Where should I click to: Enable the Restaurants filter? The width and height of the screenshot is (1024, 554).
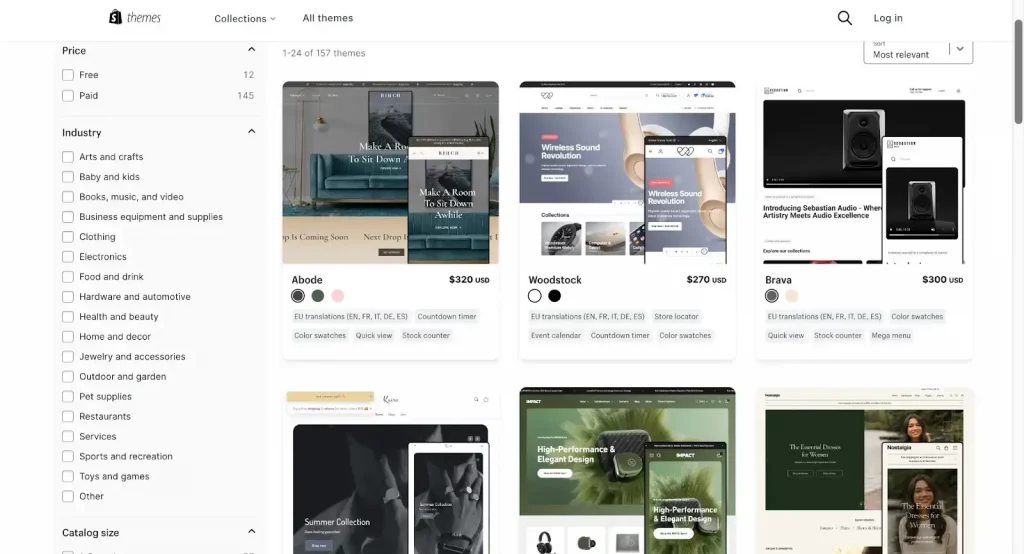(68, 416)
